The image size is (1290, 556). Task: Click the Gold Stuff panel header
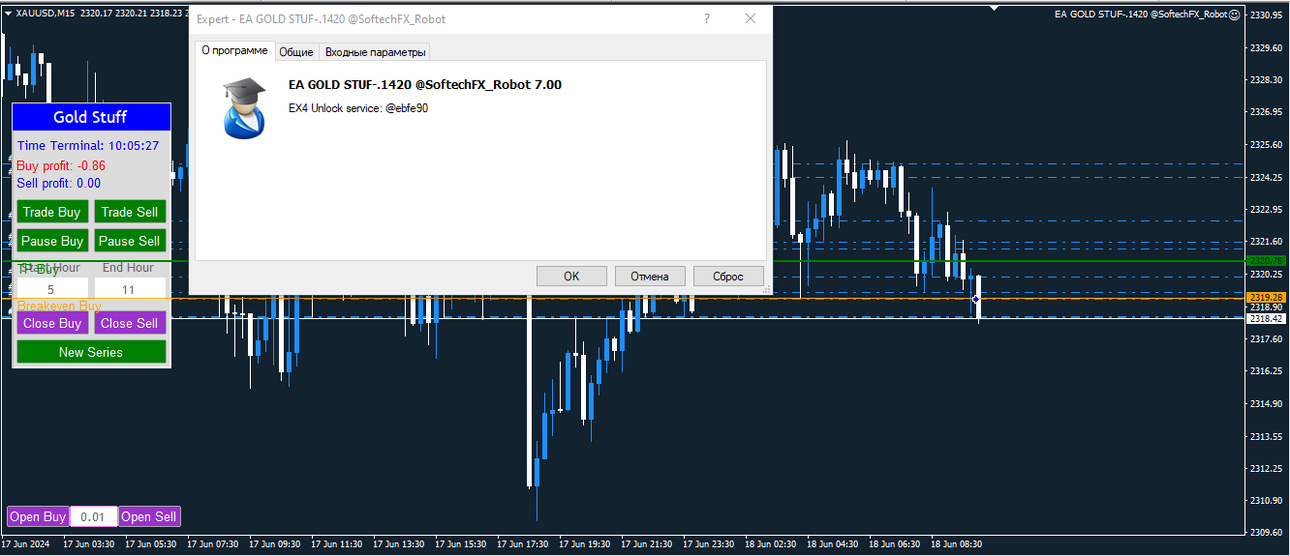(x=91, y=117)
